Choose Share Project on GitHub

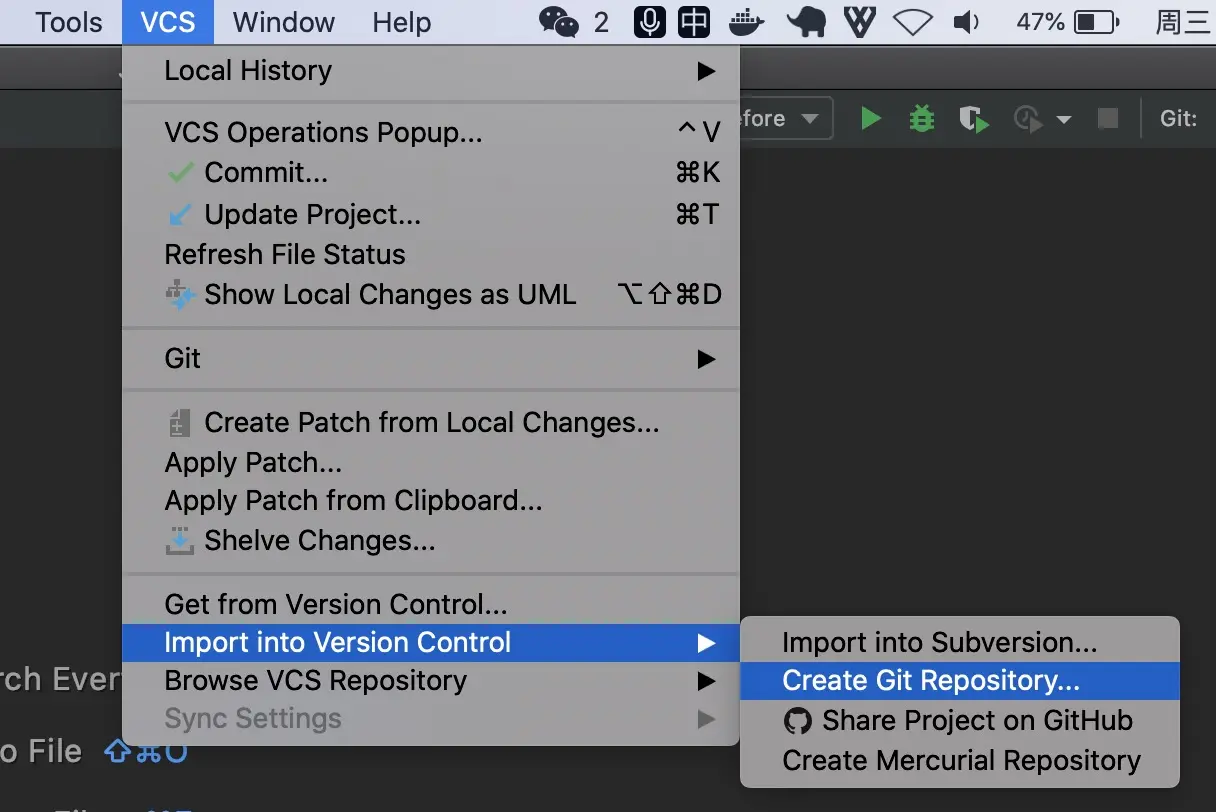coord(960,721)
